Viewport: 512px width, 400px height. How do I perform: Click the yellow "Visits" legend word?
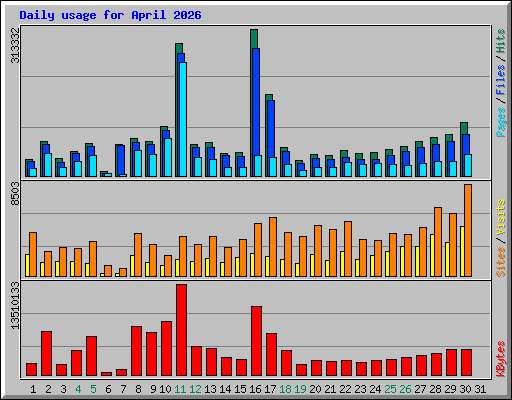pos(501,218)
